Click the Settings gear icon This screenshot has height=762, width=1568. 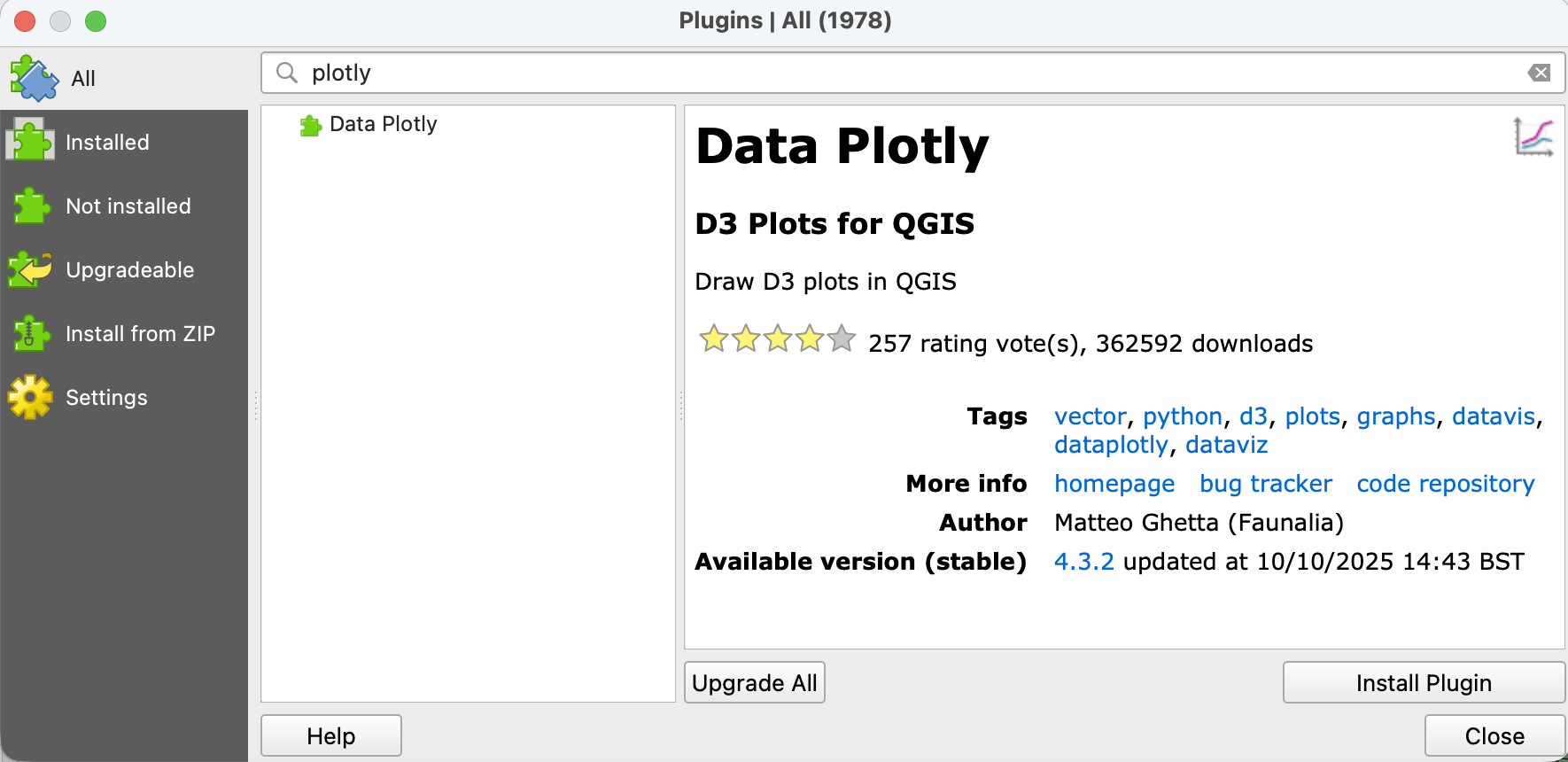click(x=32, y=397)
